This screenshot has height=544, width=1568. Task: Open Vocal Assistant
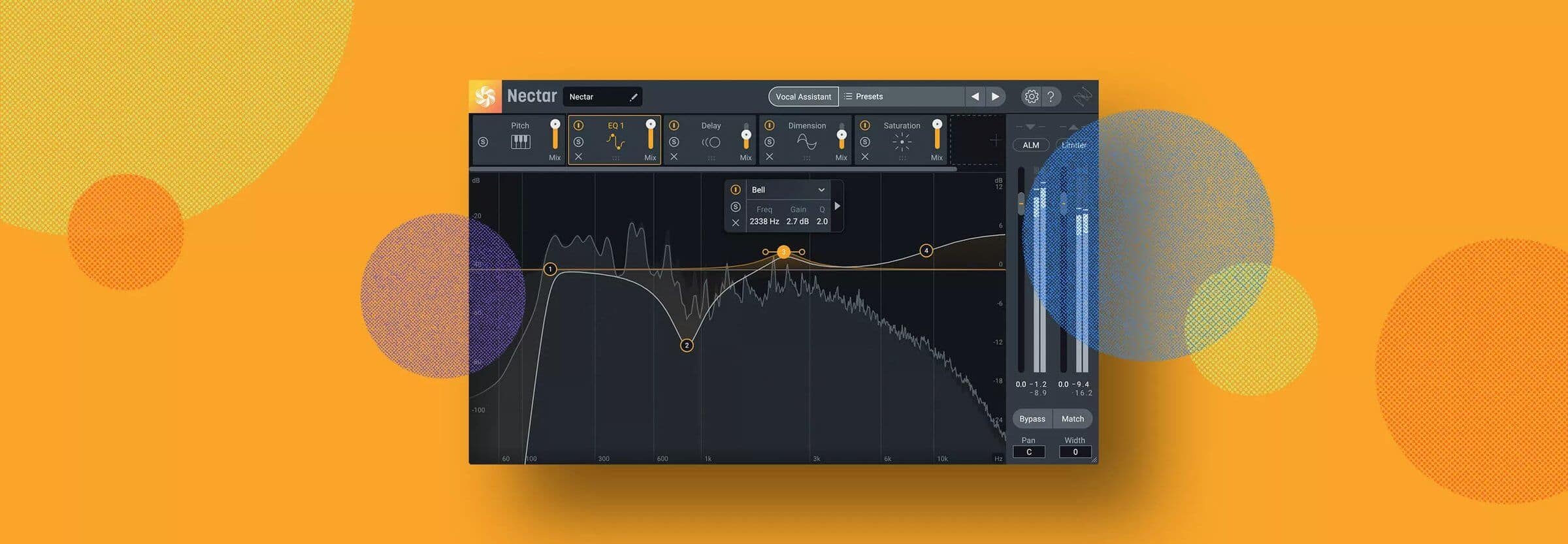point(803,97)
